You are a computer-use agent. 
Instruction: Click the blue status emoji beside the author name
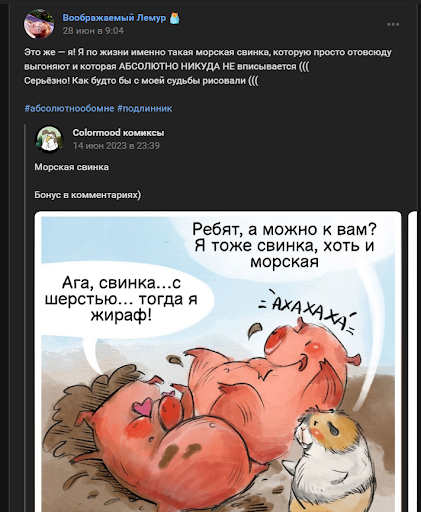click(x=175, y=18)
